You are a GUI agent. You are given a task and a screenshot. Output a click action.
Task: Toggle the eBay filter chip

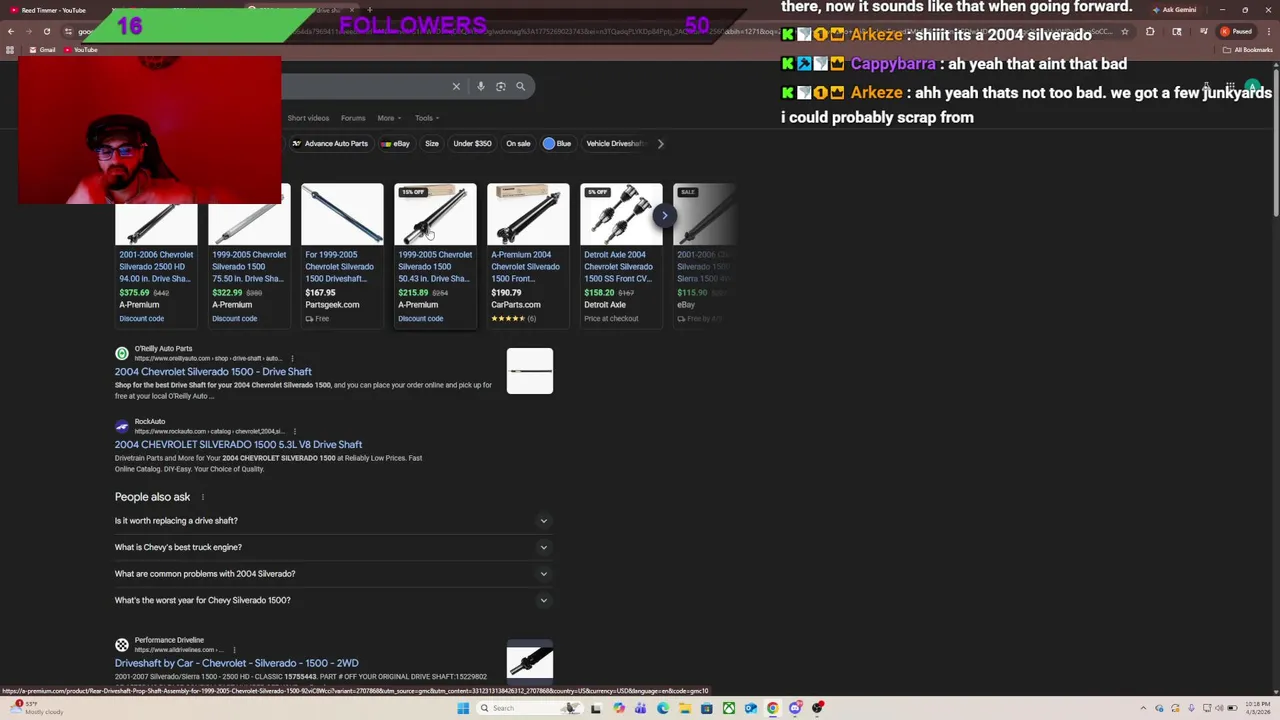pos(396,143)
